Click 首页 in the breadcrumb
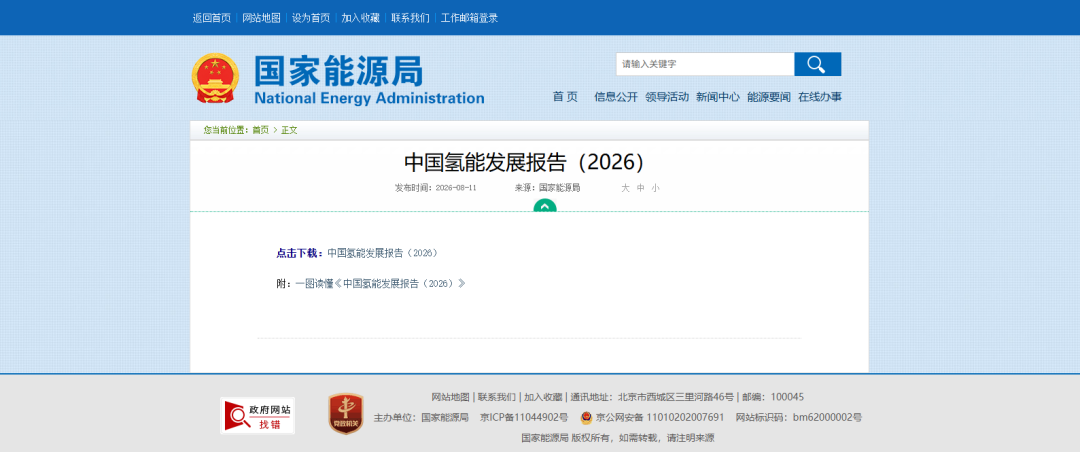 (260, 130)
